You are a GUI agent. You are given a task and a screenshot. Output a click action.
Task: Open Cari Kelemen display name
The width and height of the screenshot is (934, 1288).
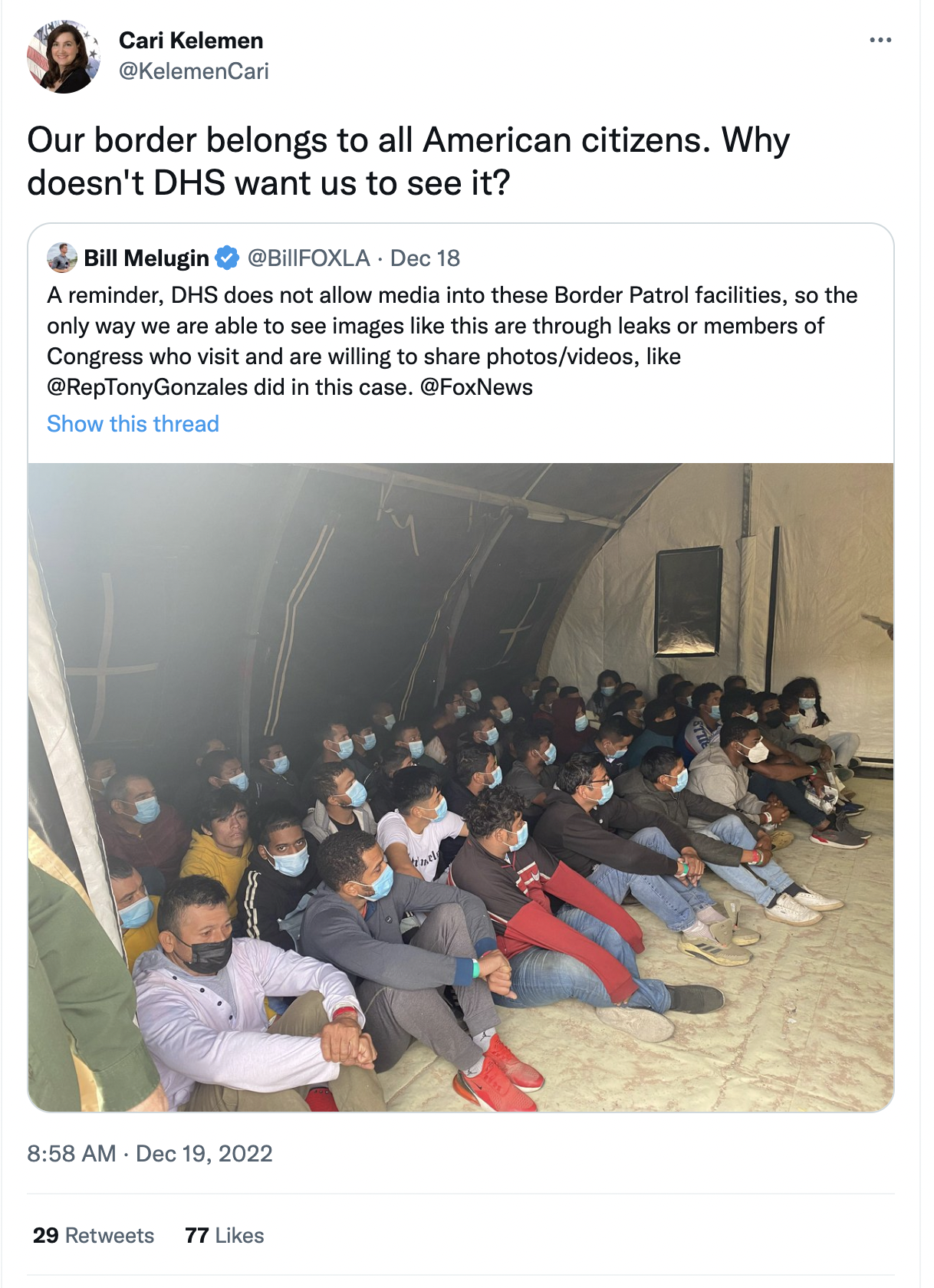tap(191, 41)
